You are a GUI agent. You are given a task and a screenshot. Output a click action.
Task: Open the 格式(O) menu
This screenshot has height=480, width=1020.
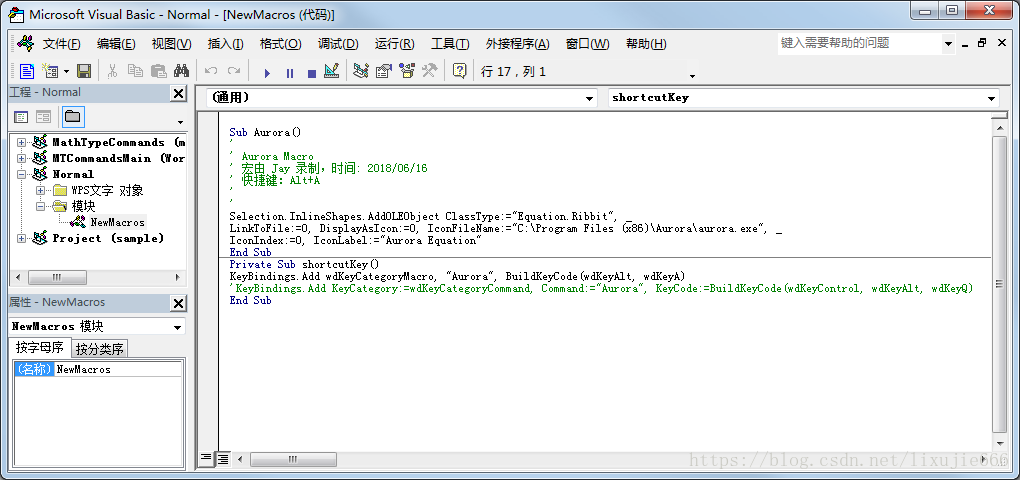280,44
